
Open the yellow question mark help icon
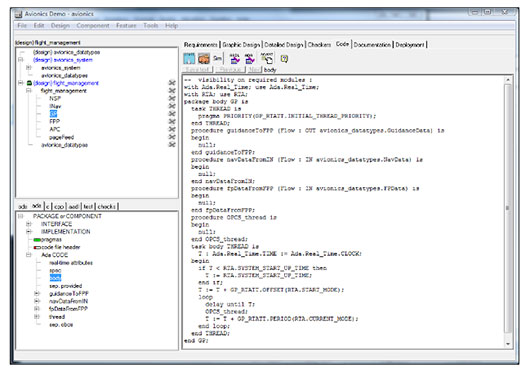284,59
